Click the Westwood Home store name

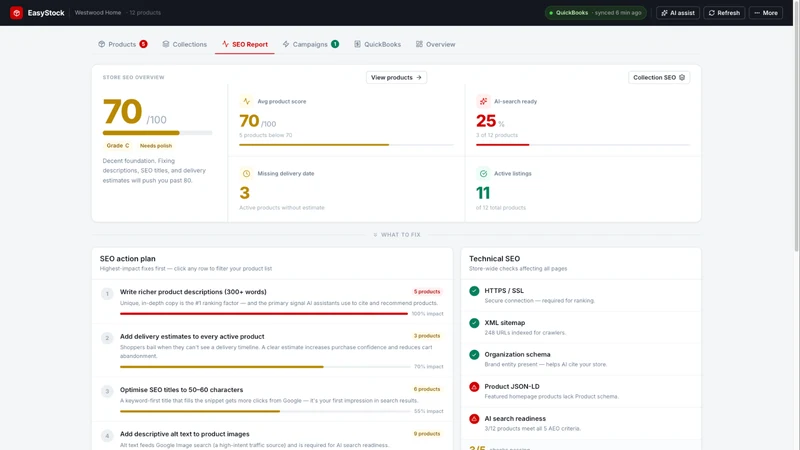coord(97,13)
